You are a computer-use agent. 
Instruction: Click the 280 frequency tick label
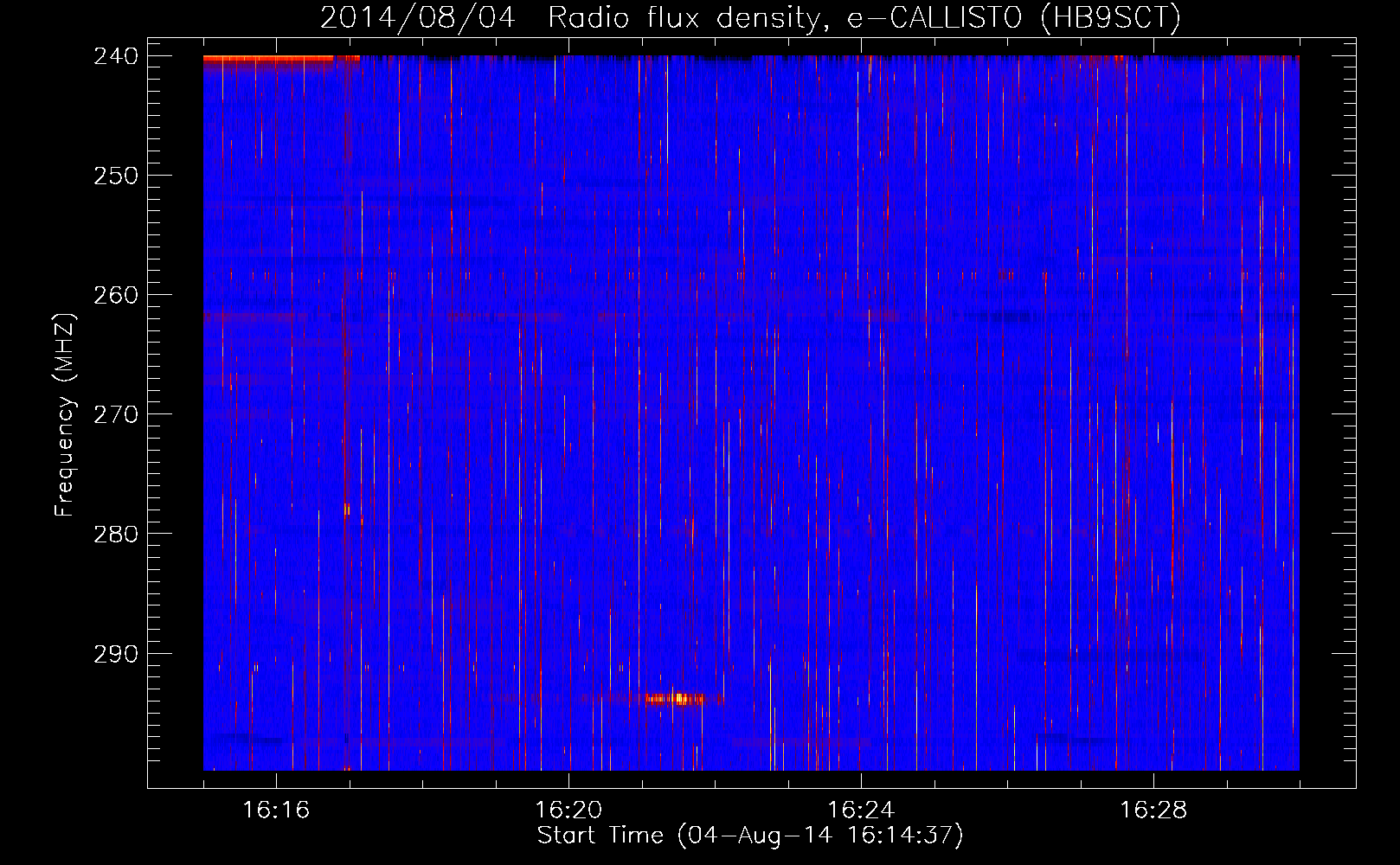[116, 534]
